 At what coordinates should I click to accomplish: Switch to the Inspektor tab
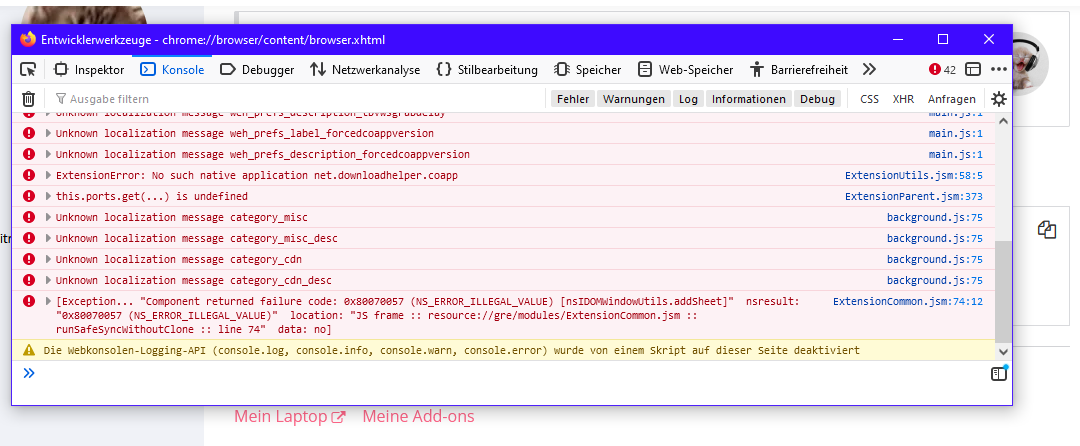tap(89, 70)
